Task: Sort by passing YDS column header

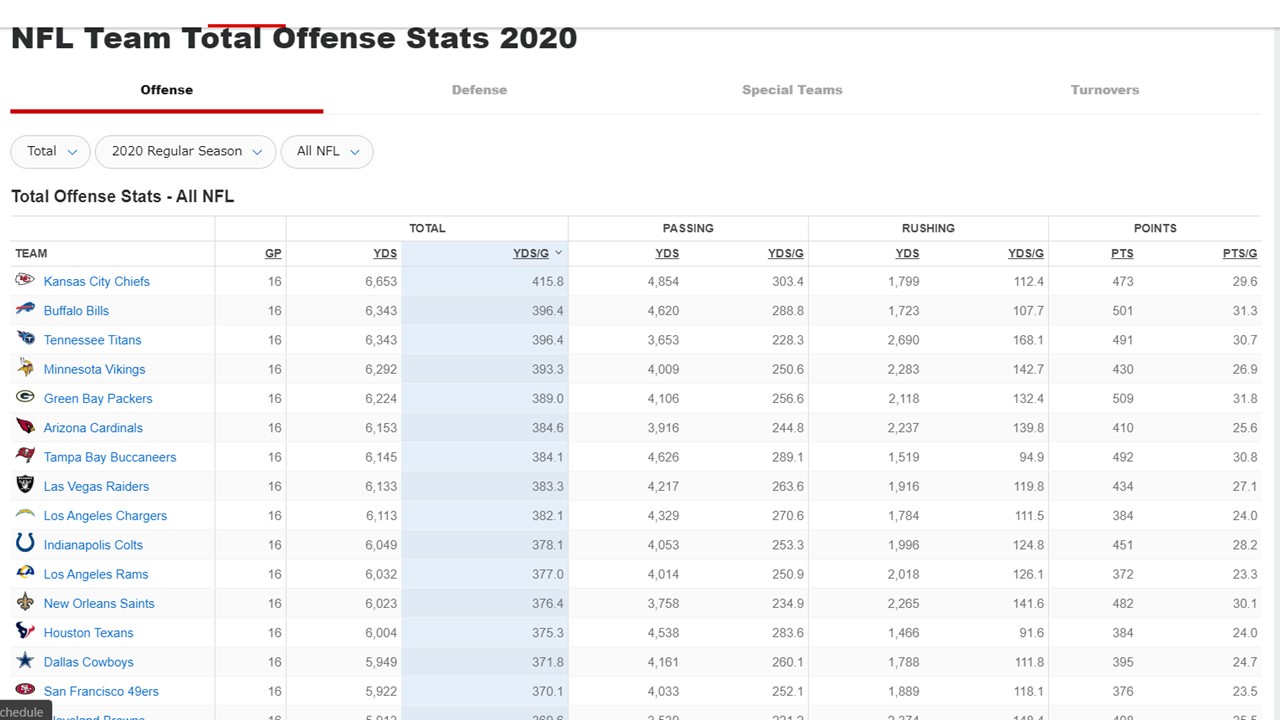Action: 667,253
